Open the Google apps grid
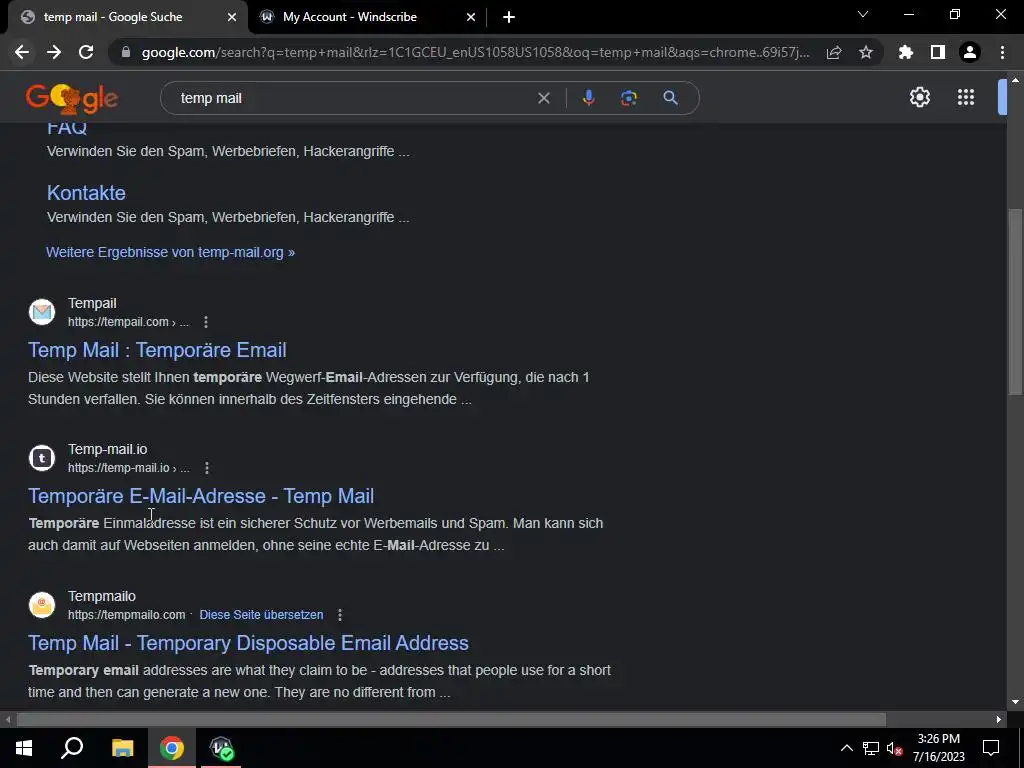Image resolution: width=1024 pixels, height=768 pixels. click(x=966, y=97)
